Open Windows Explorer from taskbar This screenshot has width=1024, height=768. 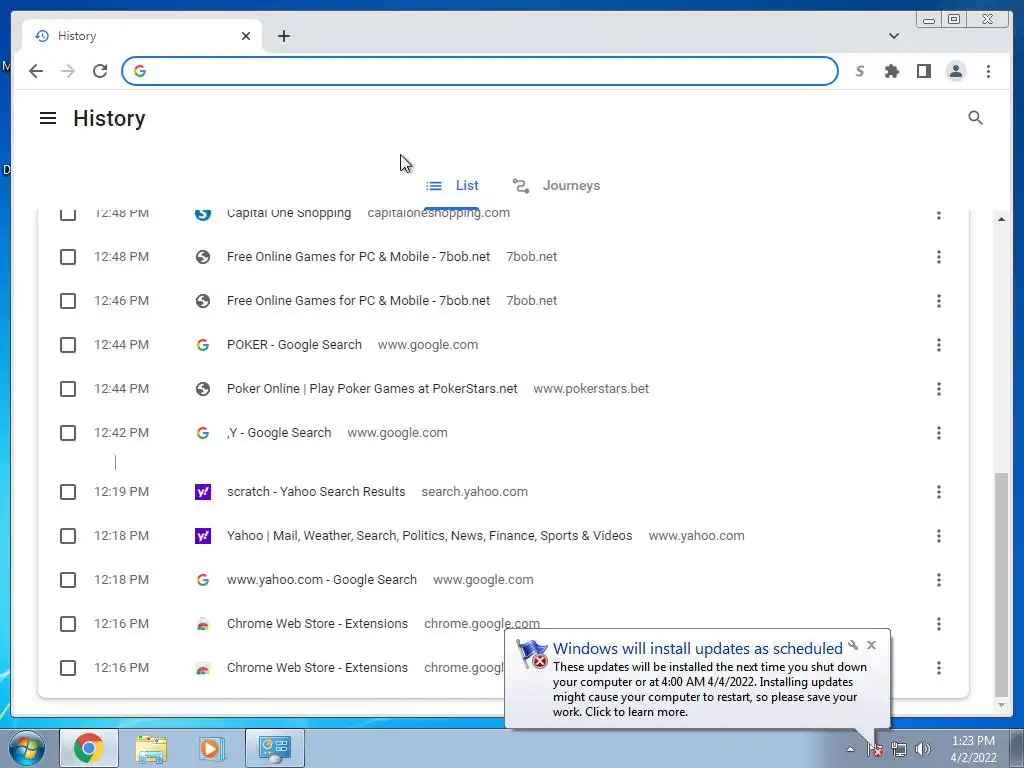(151, 748)
